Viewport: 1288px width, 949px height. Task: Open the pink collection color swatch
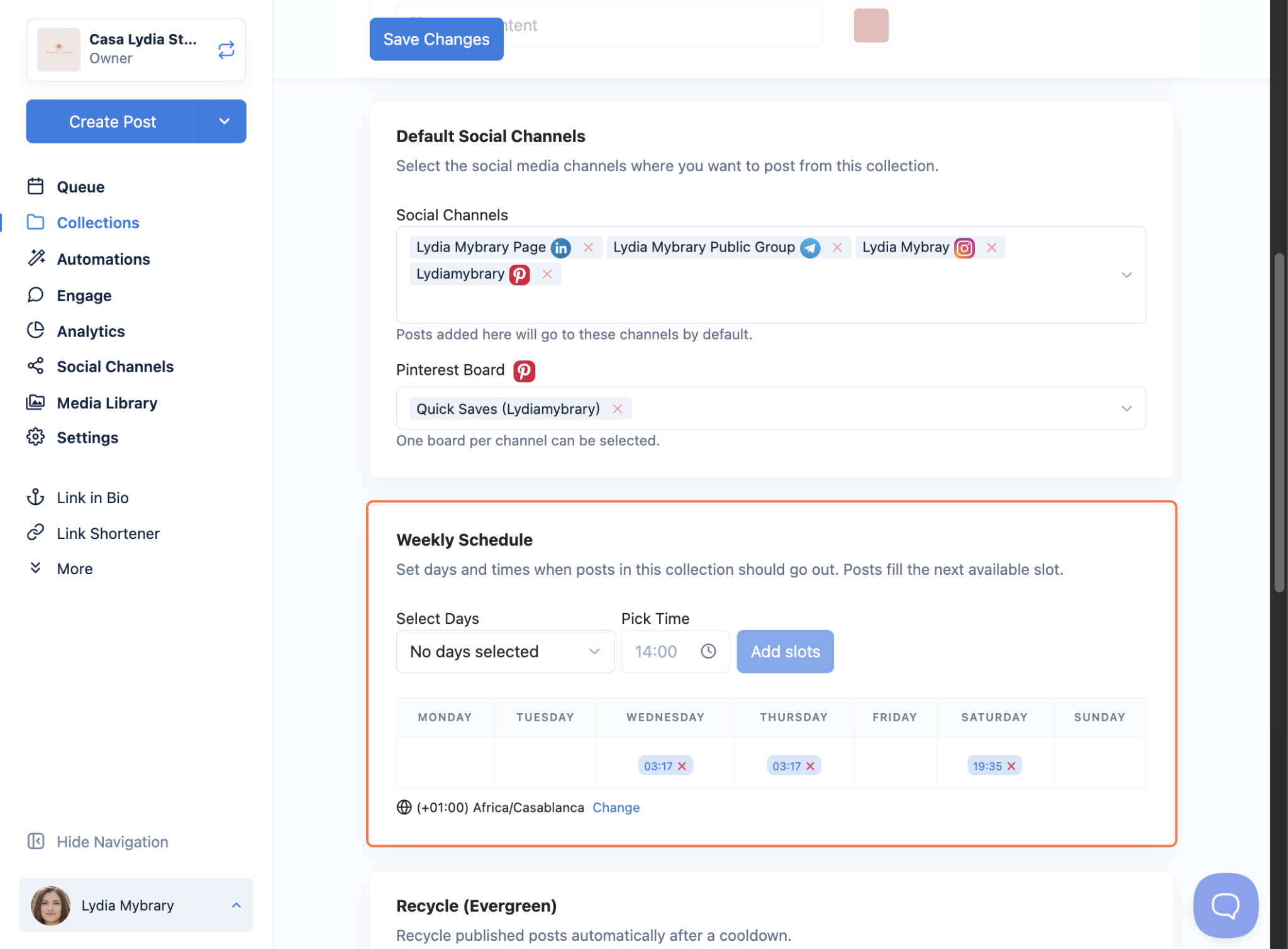(x=870, y=25)
